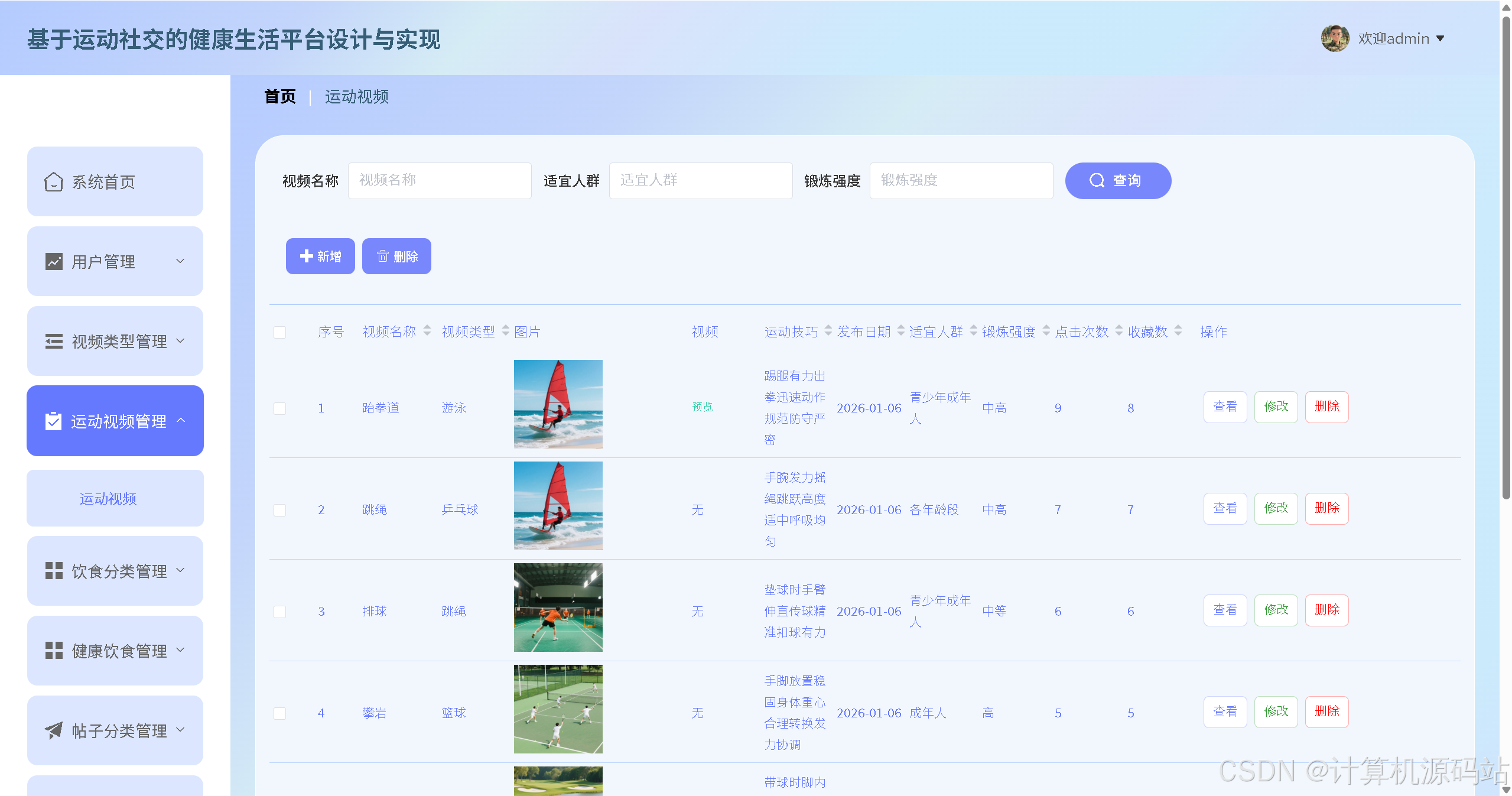Screen dimensions: 1512x796
Task: Focus the 锻炼强度 search field
Action: [961, 180]
